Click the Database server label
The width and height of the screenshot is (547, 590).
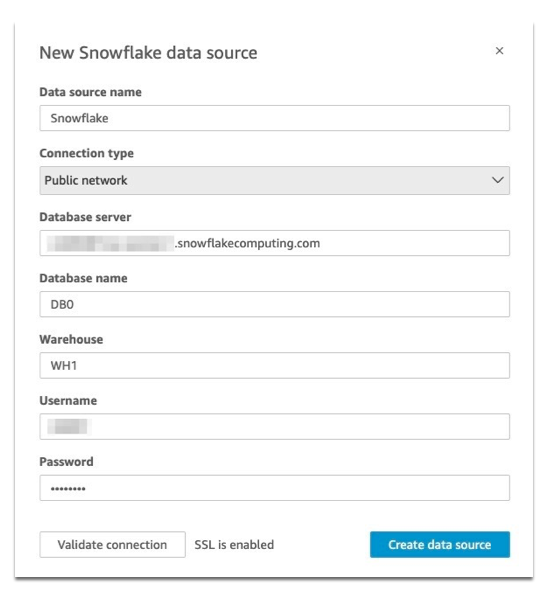coord(85,217)
